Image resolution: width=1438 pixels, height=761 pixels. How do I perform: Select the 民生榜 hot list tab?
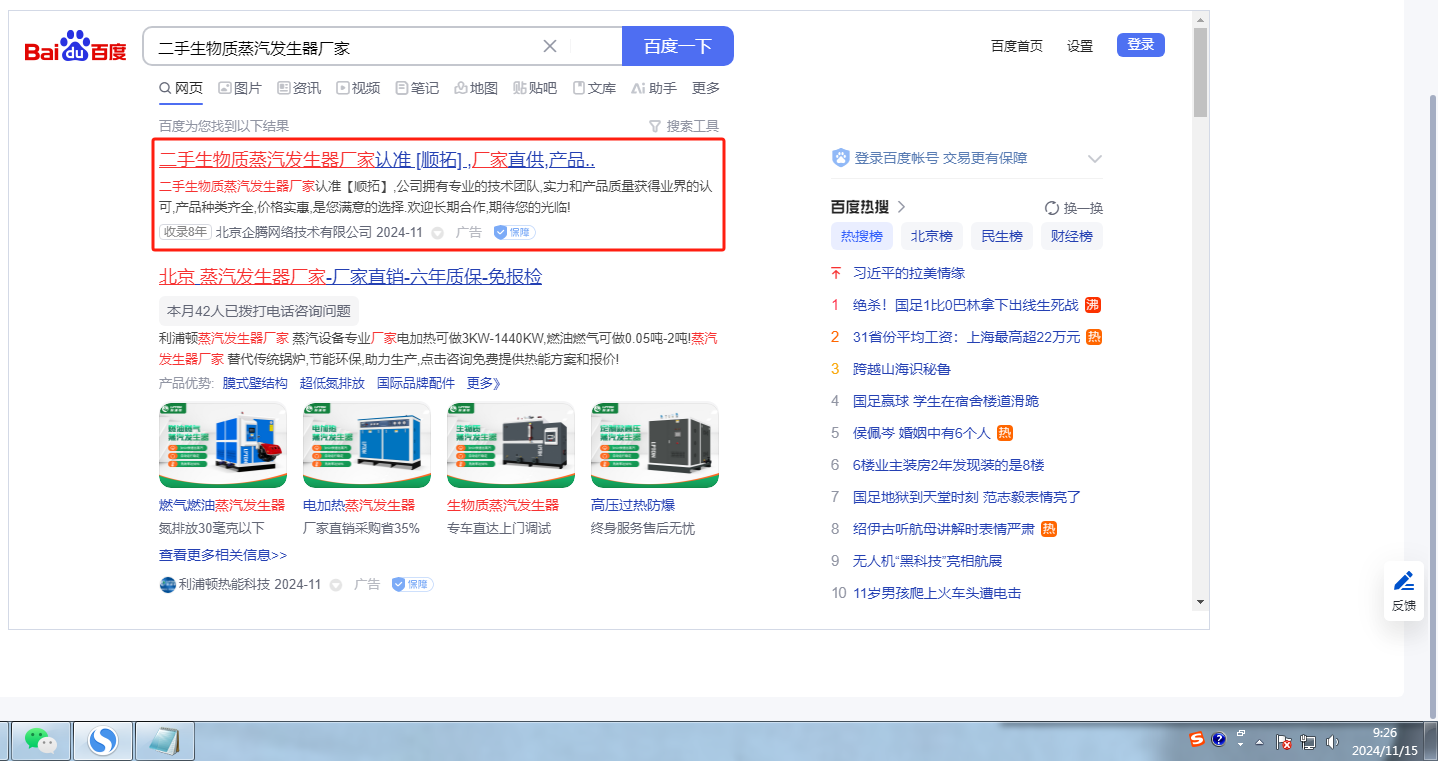[1002, 237]
